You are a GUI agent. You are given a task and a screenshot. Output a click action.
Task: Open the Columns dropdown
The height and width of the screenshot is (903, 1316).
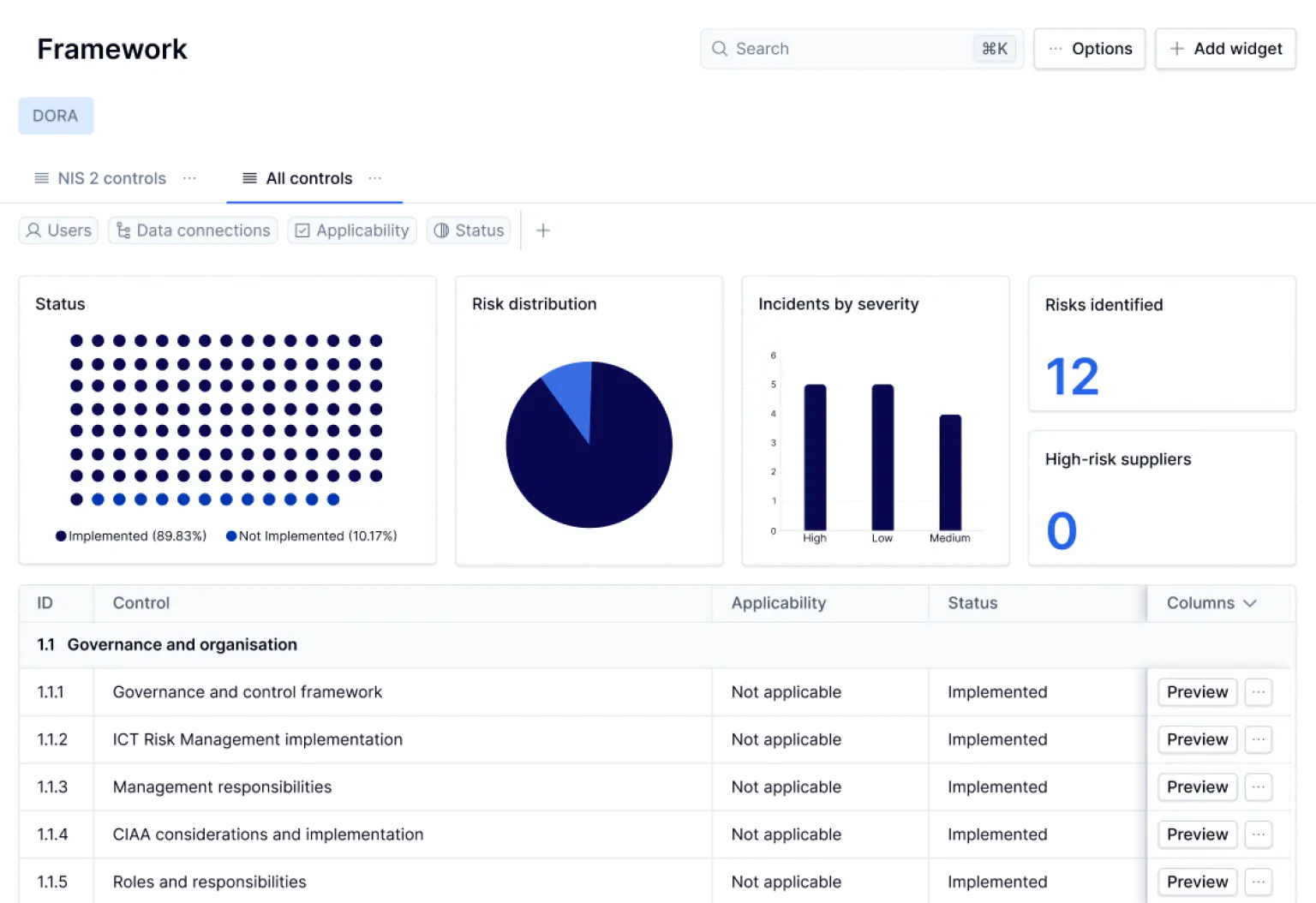[x=1211, y=602]
